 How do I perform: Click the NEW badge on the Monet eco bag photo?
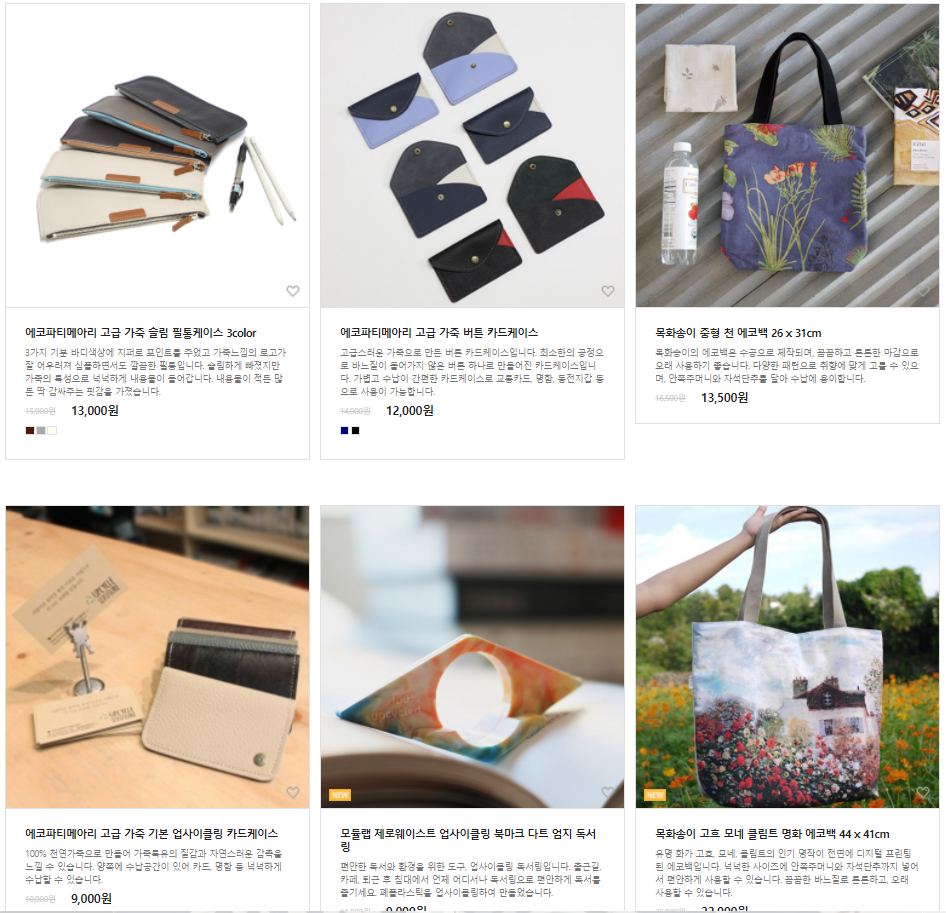coord(655,795)
